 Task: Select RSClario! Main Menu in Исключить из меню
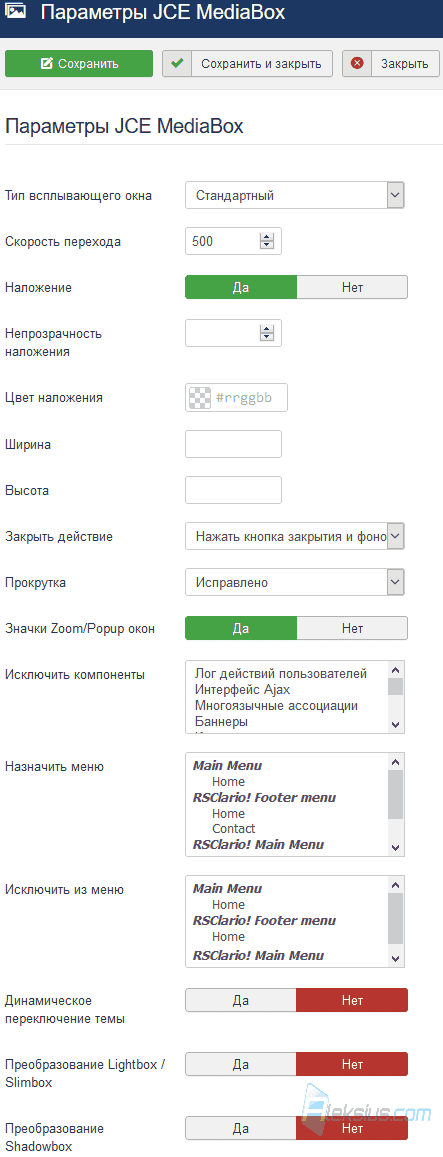[258, 956]
